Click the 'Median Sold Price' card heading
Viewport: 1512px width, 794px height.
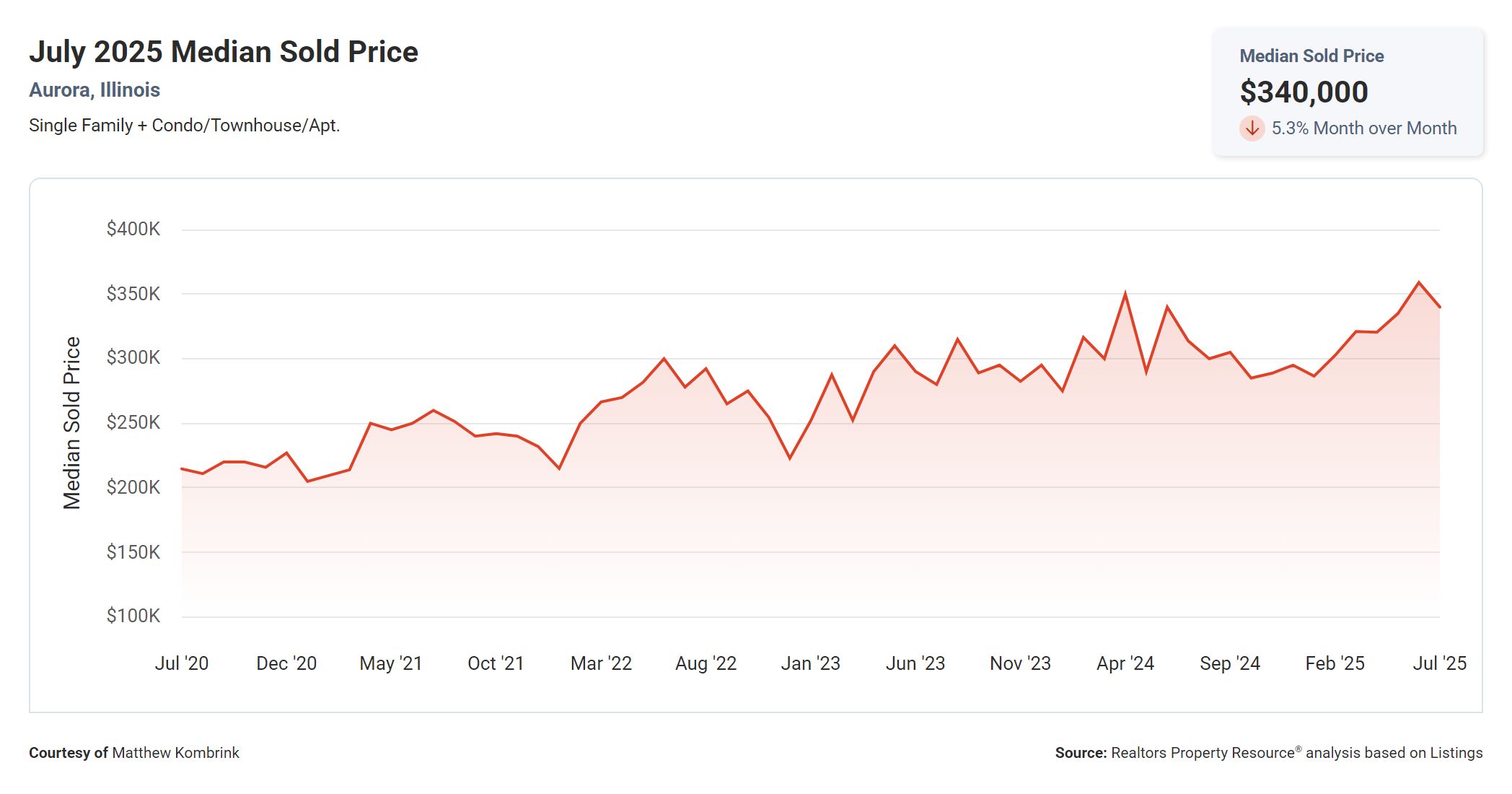[1311, 56]
